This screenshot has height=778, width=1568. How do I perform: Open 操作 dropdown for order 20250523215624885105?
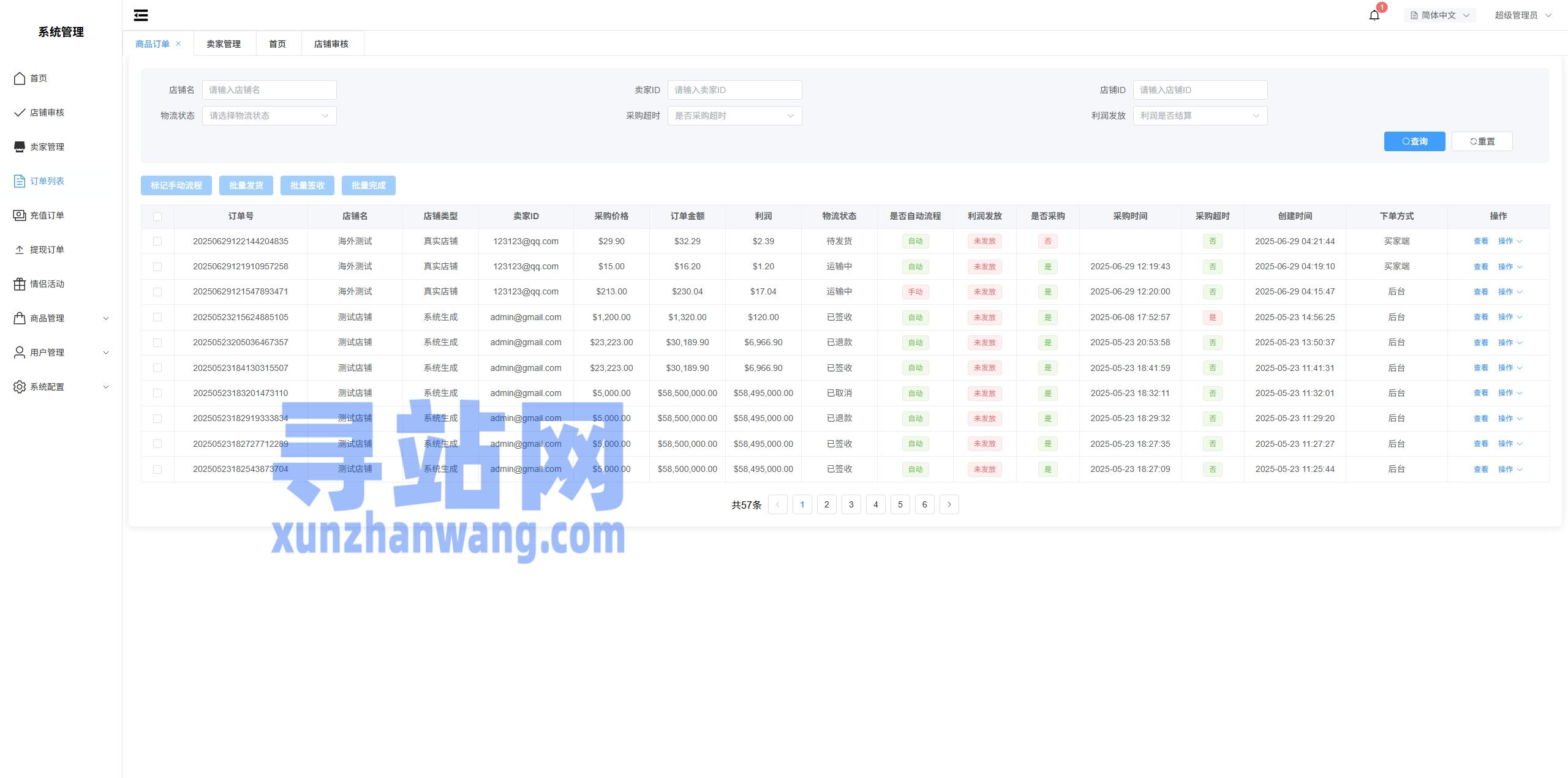[x=1510, y=317]
